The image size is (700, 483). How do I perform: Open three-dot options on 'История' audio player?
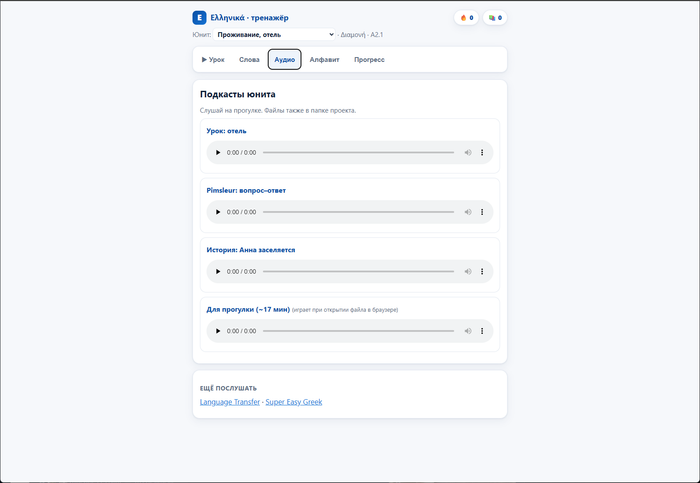point(482,271)
